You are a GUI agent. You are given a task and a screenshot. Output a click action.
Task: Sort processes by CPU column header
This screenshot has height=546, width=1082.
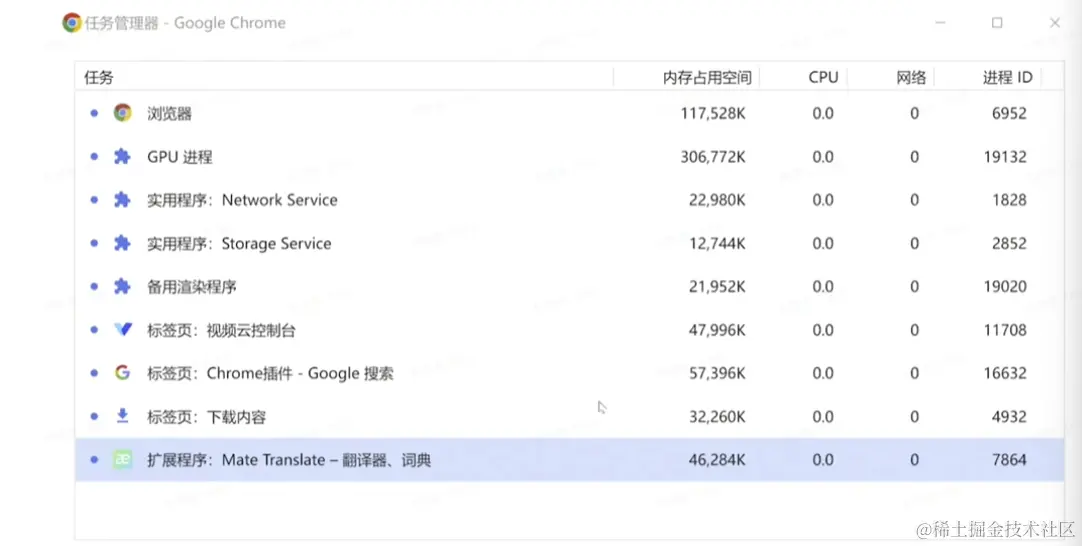point(803,77)
